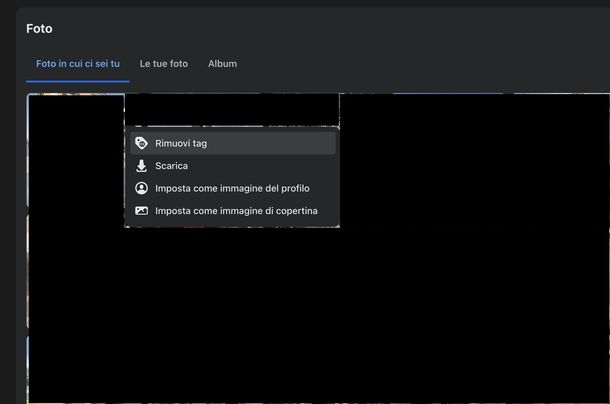610x404 pixels.
Task: Choose Imposta come immagine di copertina
Action: (236, 211)
